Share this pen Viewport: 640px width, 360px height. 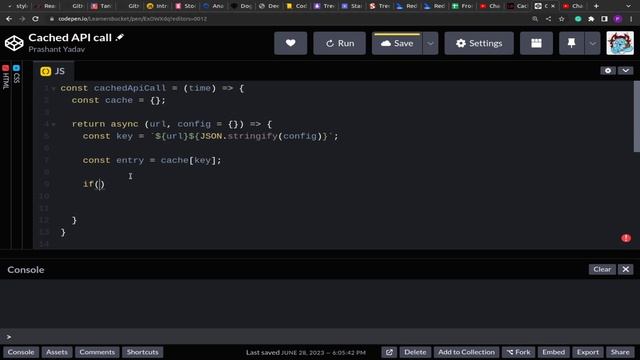point(620,352)
